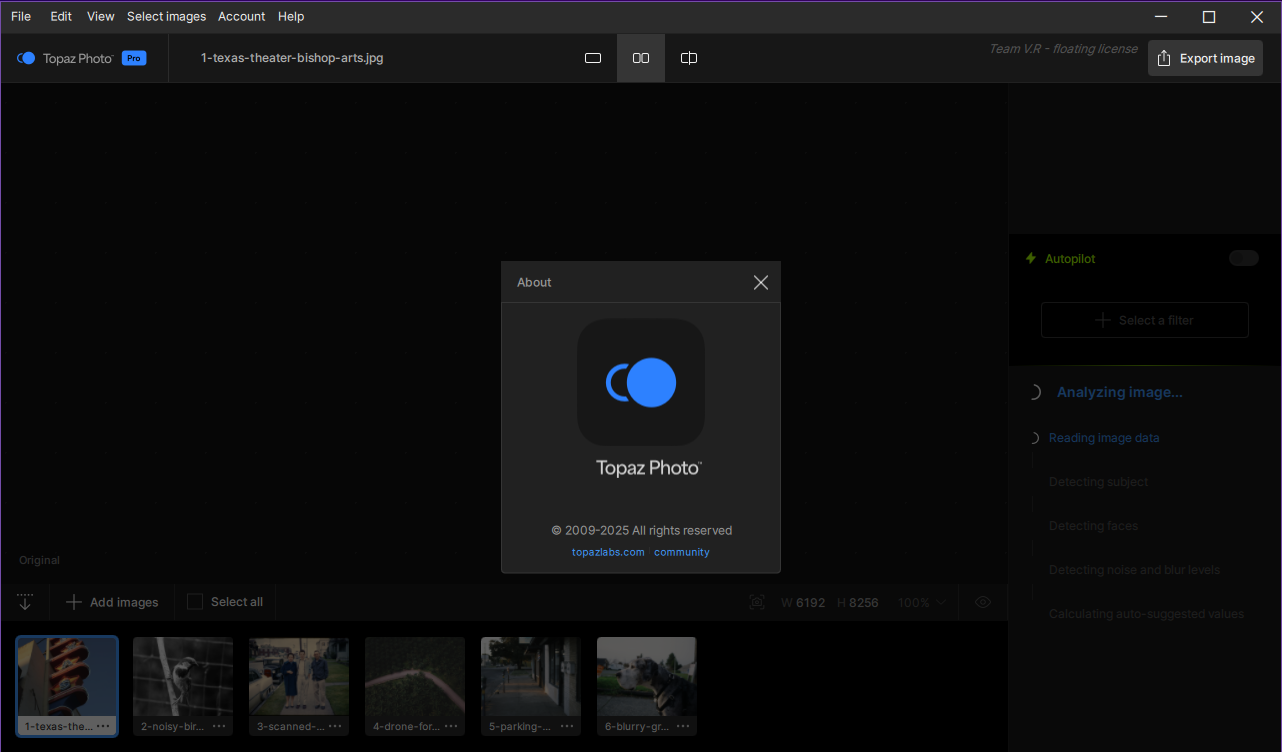Click the Detecting faces step
1282x752 pixels.
[1093, 526]
